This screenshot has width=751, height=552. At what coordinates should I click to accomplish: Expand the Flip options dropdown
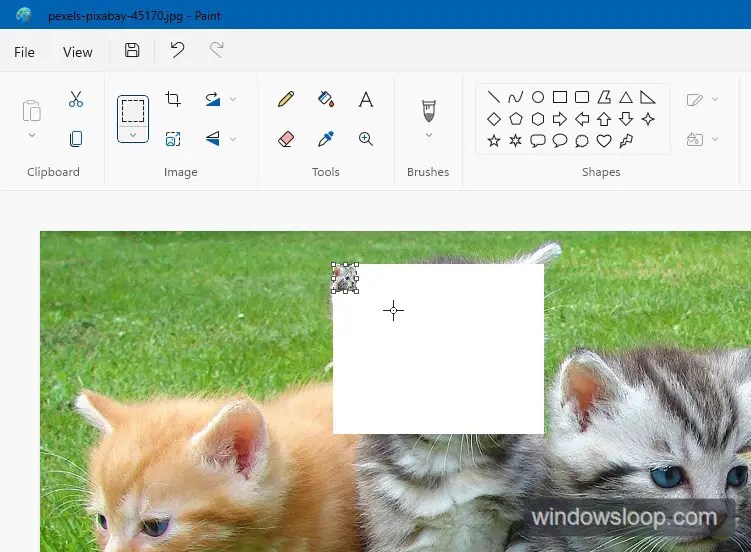[x=233, y=139]
